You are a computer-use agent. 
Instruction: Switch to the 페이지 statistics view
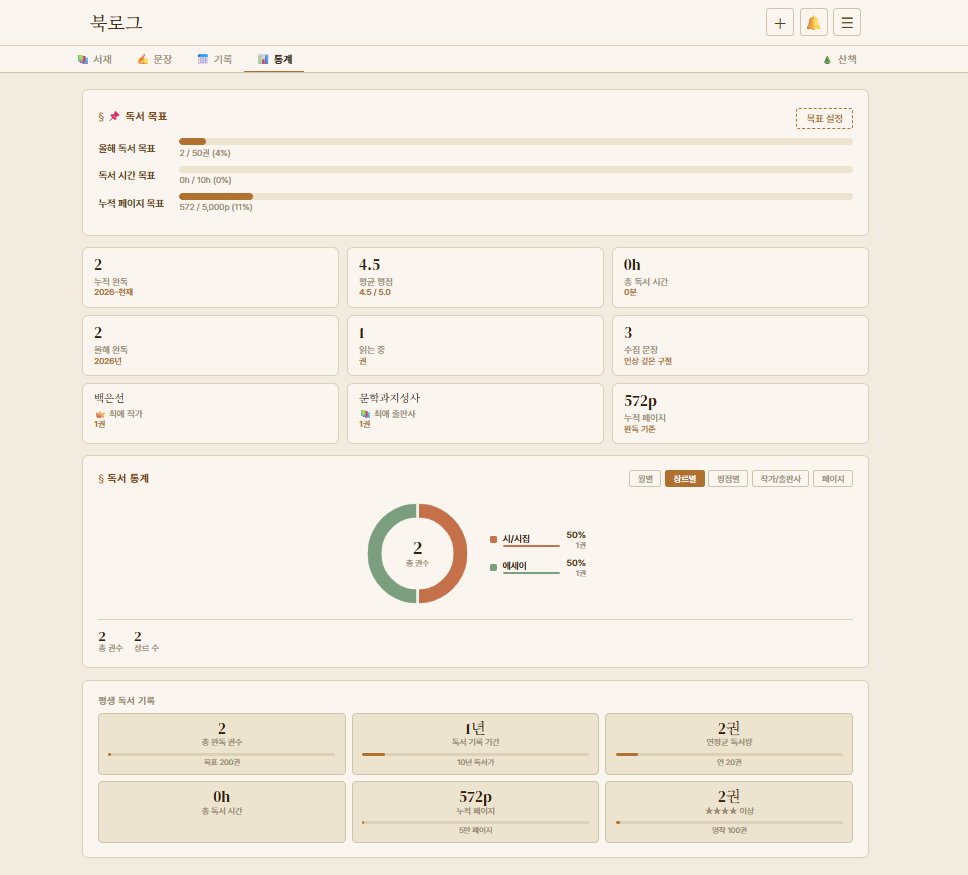(x=831, y=478)
